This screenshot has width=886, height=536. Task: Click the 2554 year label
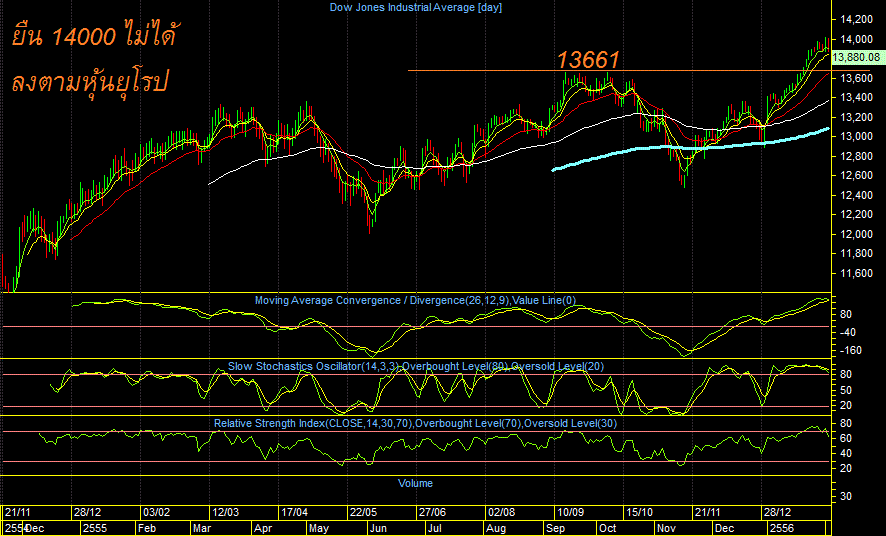(12, 529)
